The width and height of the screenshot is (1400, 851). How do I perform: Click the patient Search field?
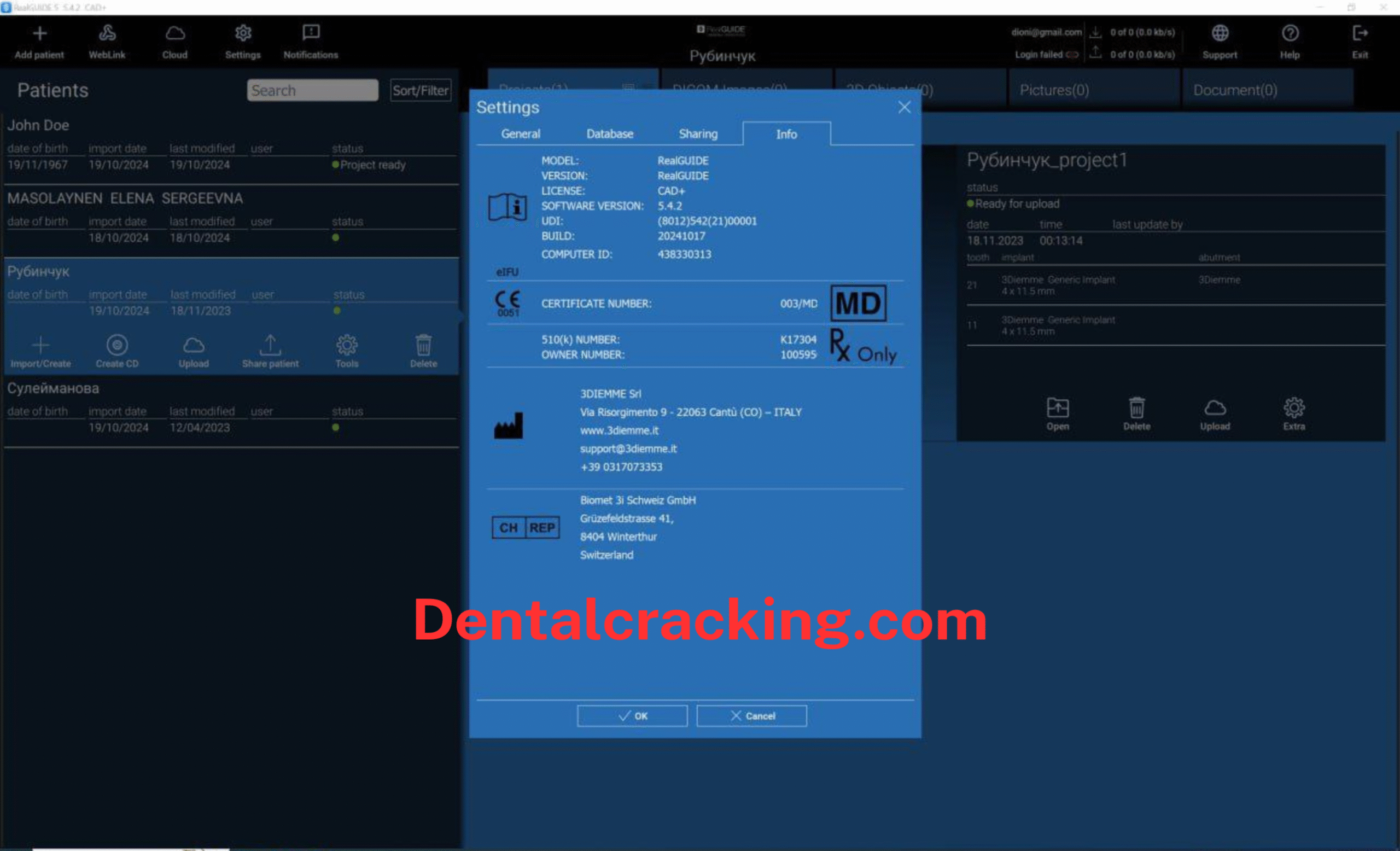[x=312, y=90]
